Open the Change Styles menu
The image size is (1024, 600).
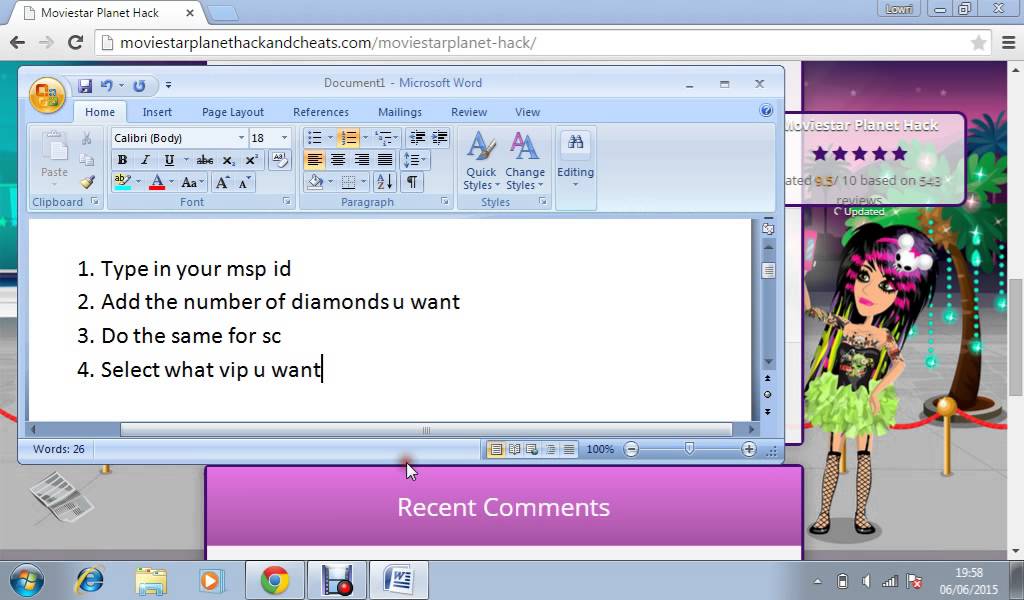(x=524, y=162)
